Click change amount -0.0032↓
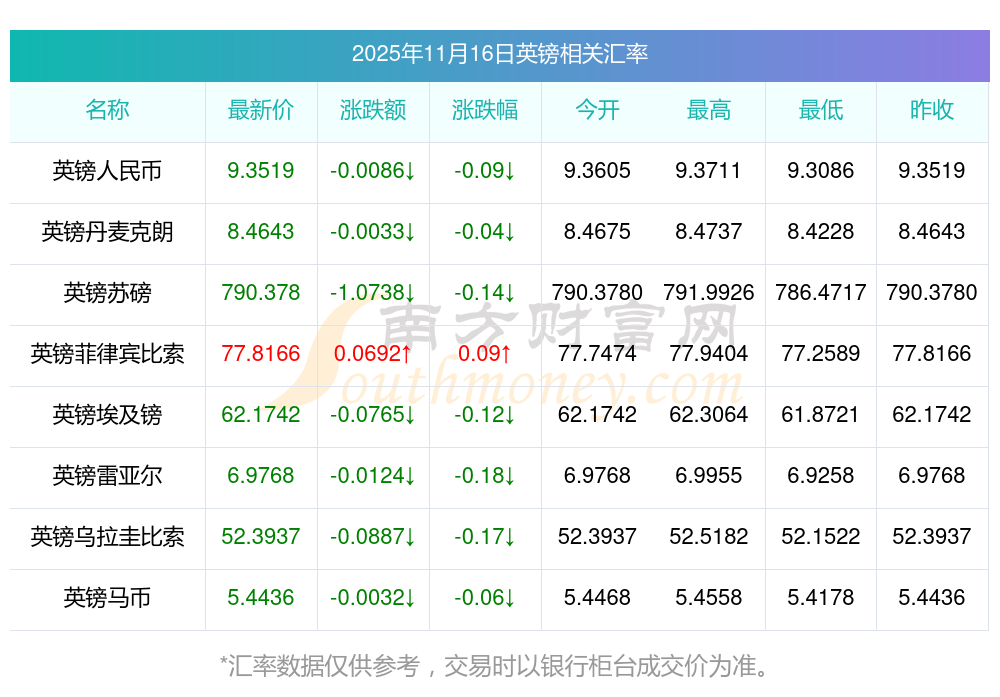Screen dimensions: 1000x697 tap(373, 598)
